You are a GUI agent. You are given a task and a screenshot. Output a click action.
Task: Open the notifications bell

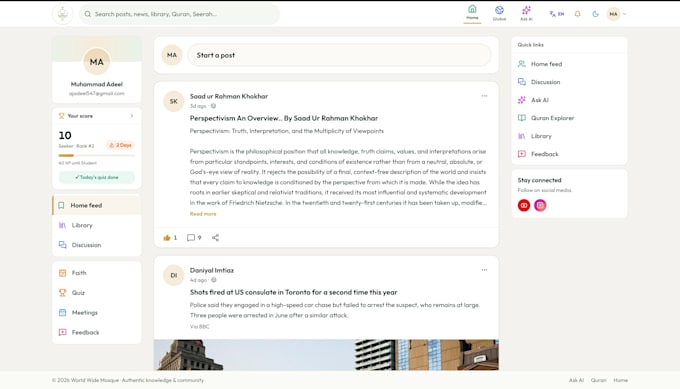(577, 14)
